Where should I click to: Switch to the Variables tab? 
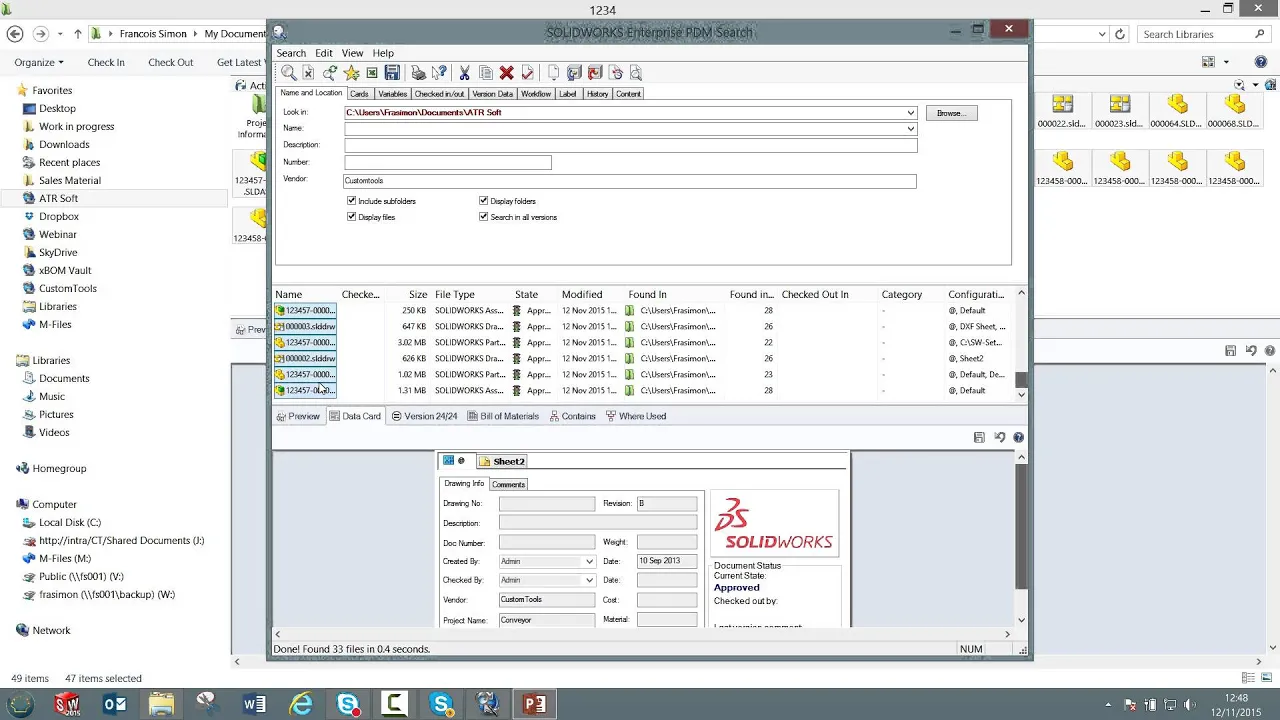(x=392, y=94)
